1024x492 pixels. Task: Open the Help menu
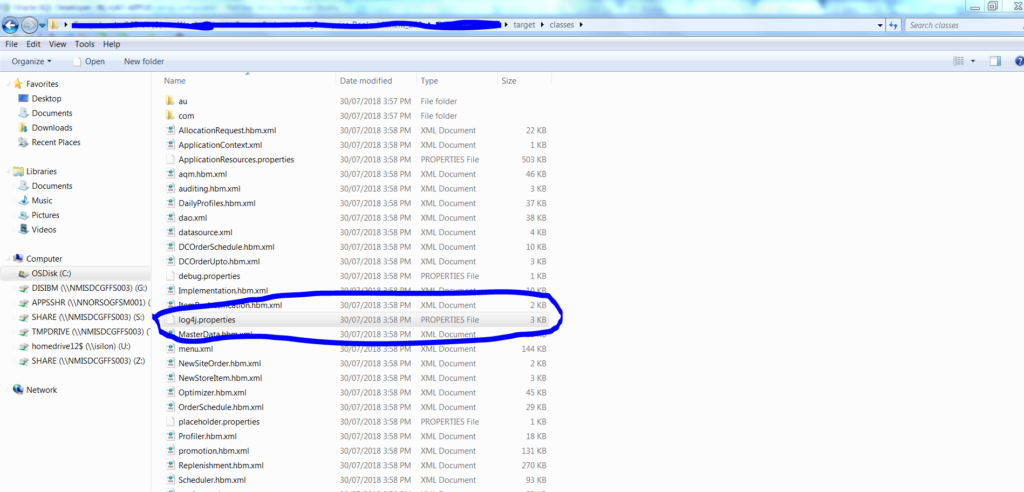pyautogui.click(x=112, y=44)
